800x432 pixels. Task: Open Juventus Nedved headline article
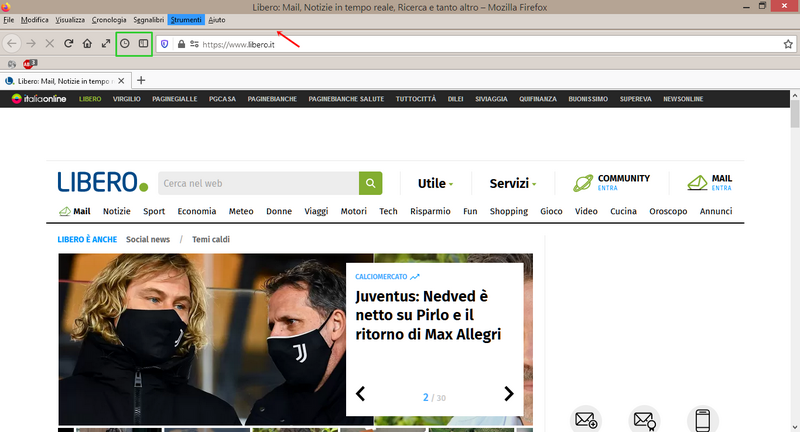(428, 315)
